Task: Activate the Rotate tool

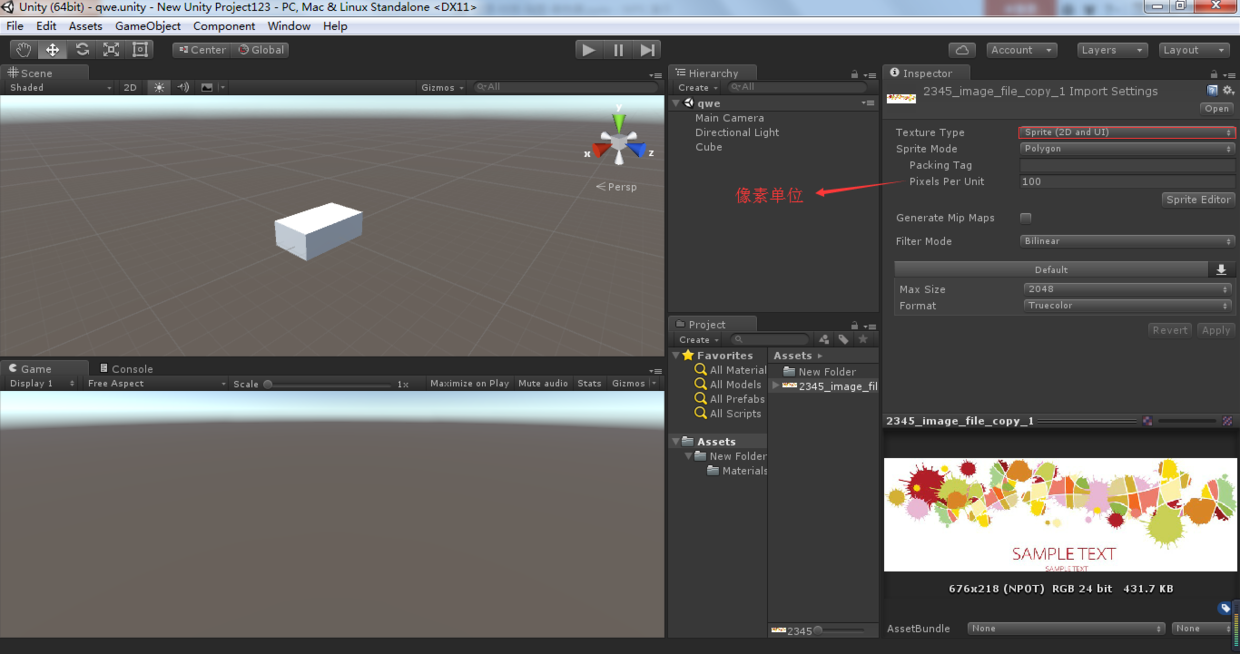Action: pos(80,48)
